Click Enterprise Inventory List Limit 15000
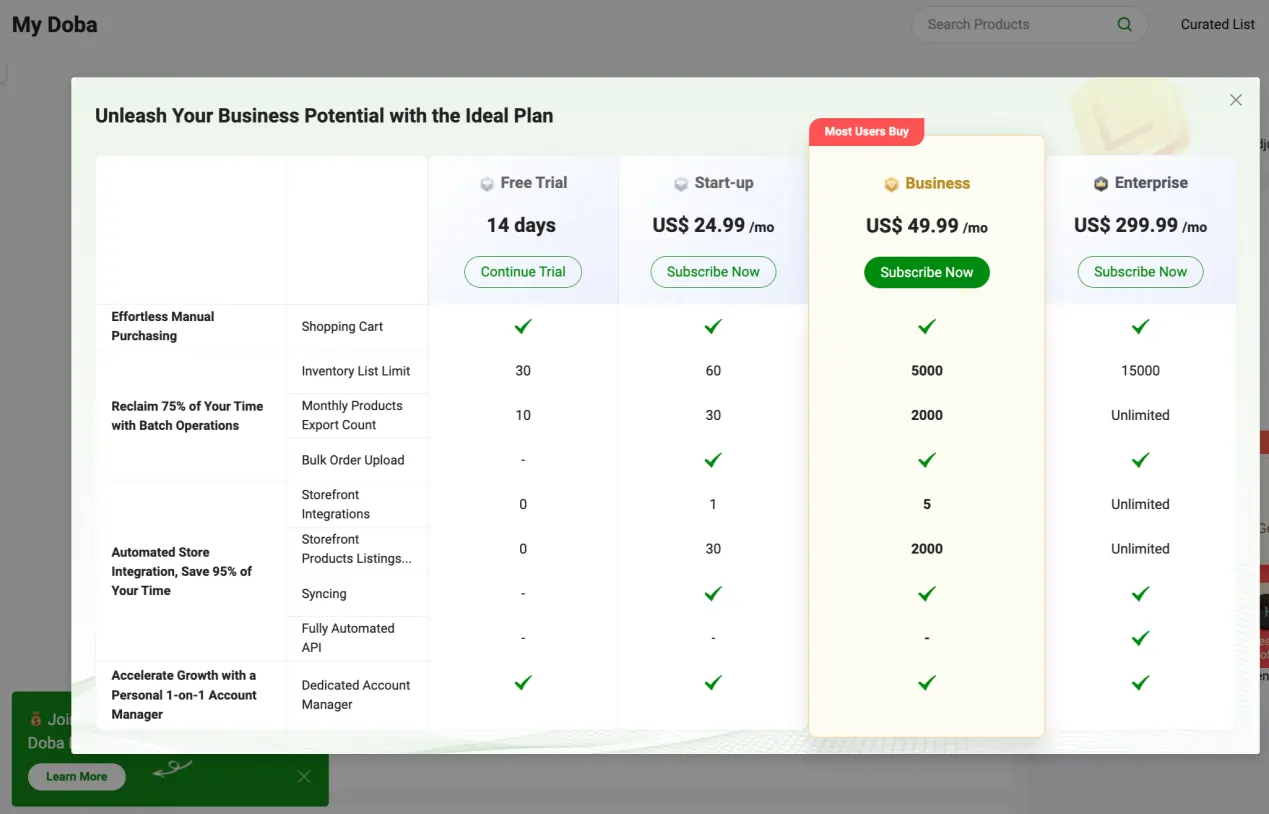Viewport: 1269px width, 814px height. coord(1140,371)
